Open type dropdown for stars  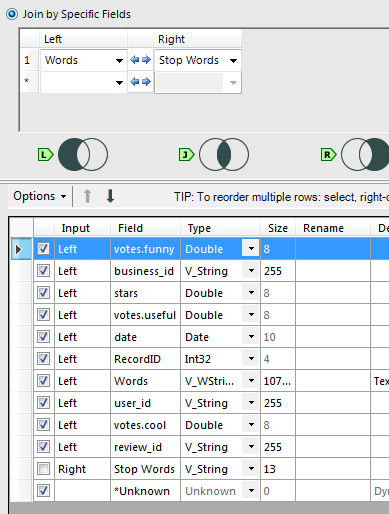[x=251, y=293]
